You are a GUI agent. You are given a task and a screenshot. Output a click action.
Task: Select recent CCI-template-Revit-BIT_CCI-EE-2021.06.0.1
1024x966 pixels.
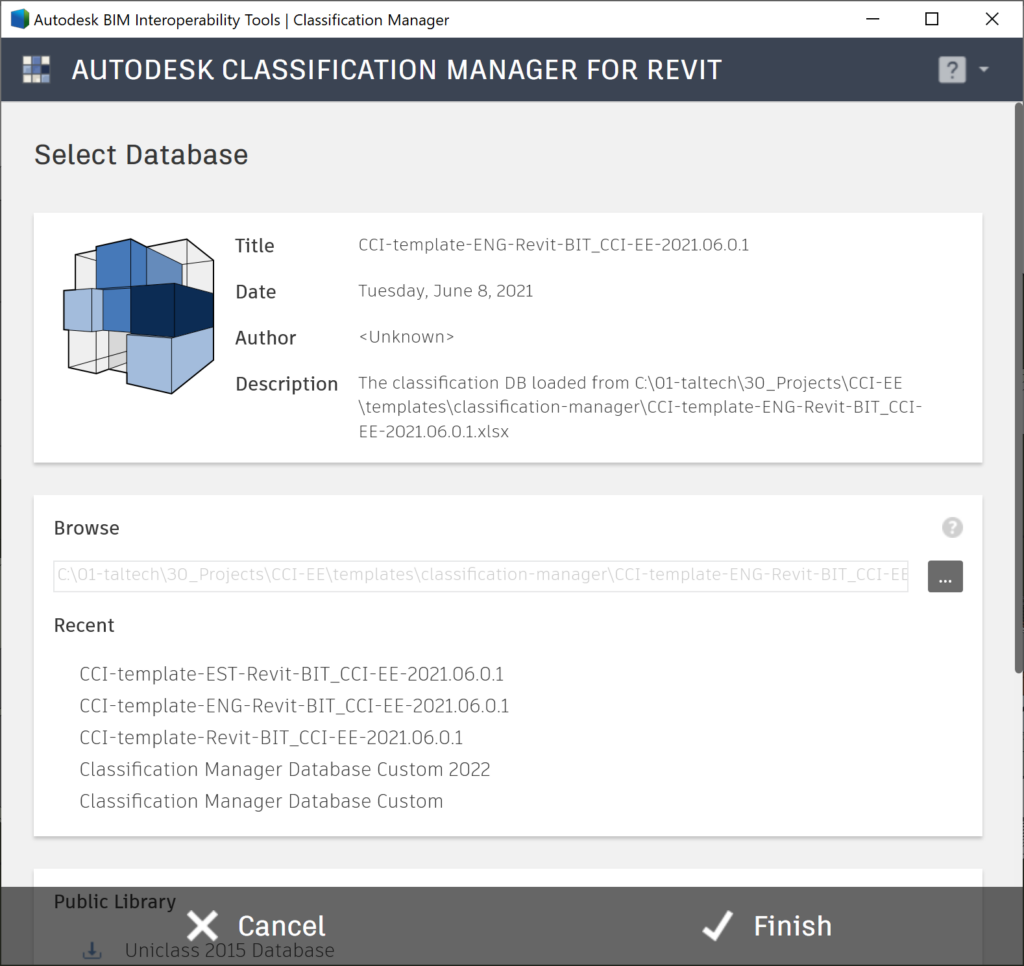tap(271, 737)
